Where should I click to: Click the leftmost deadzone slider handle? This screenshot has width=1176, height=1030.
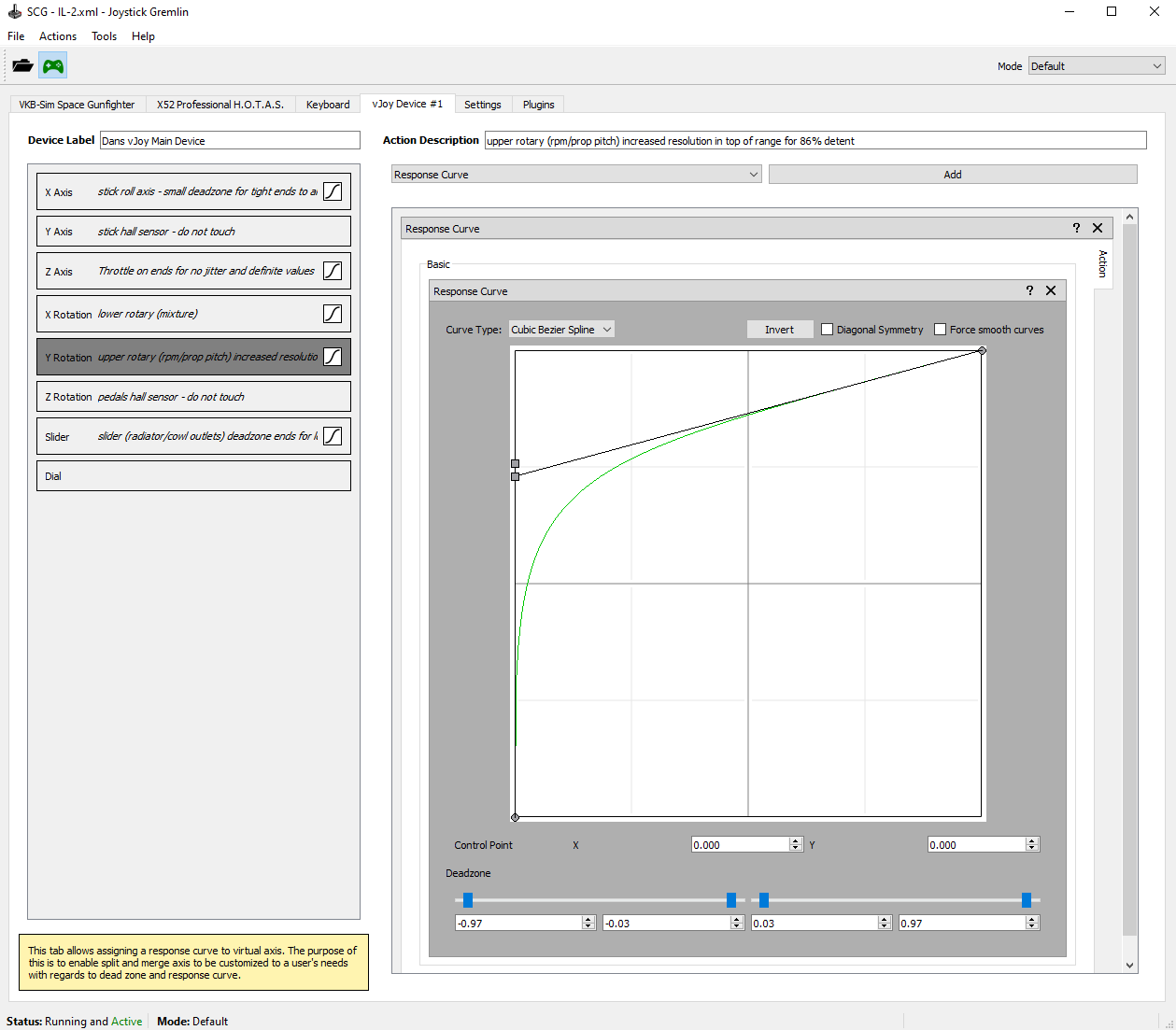click(468, 900)
